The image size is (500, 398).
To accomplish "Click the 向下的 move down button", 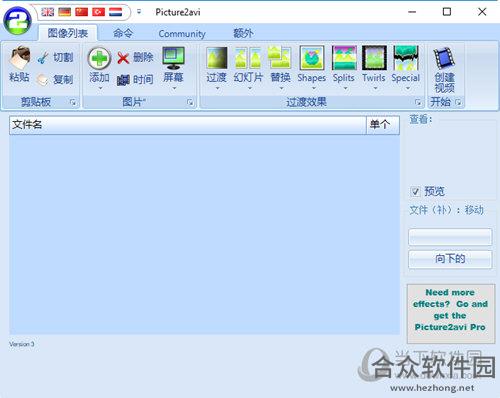I will coord(450,259).
